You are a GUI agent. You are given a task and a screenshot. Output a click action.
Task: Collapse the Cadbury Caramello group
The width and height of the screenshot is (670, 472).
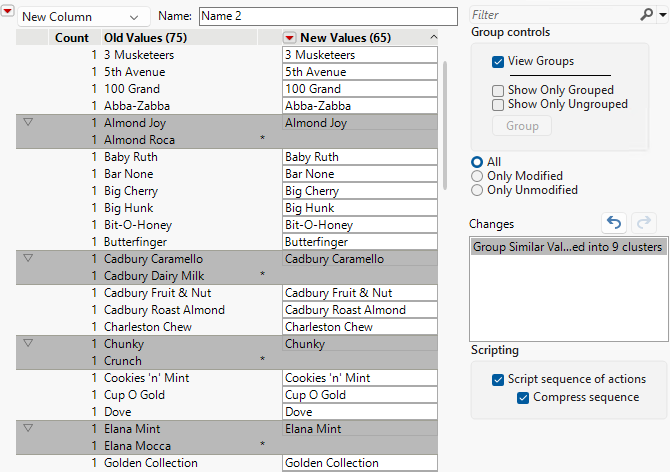(28, 258)
